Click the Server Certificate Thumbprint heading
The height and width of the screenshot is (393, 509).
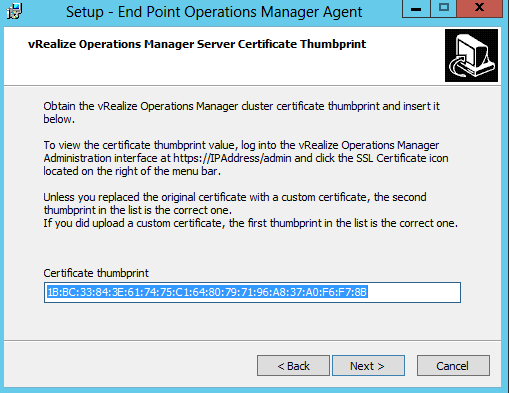coord(197,44)
